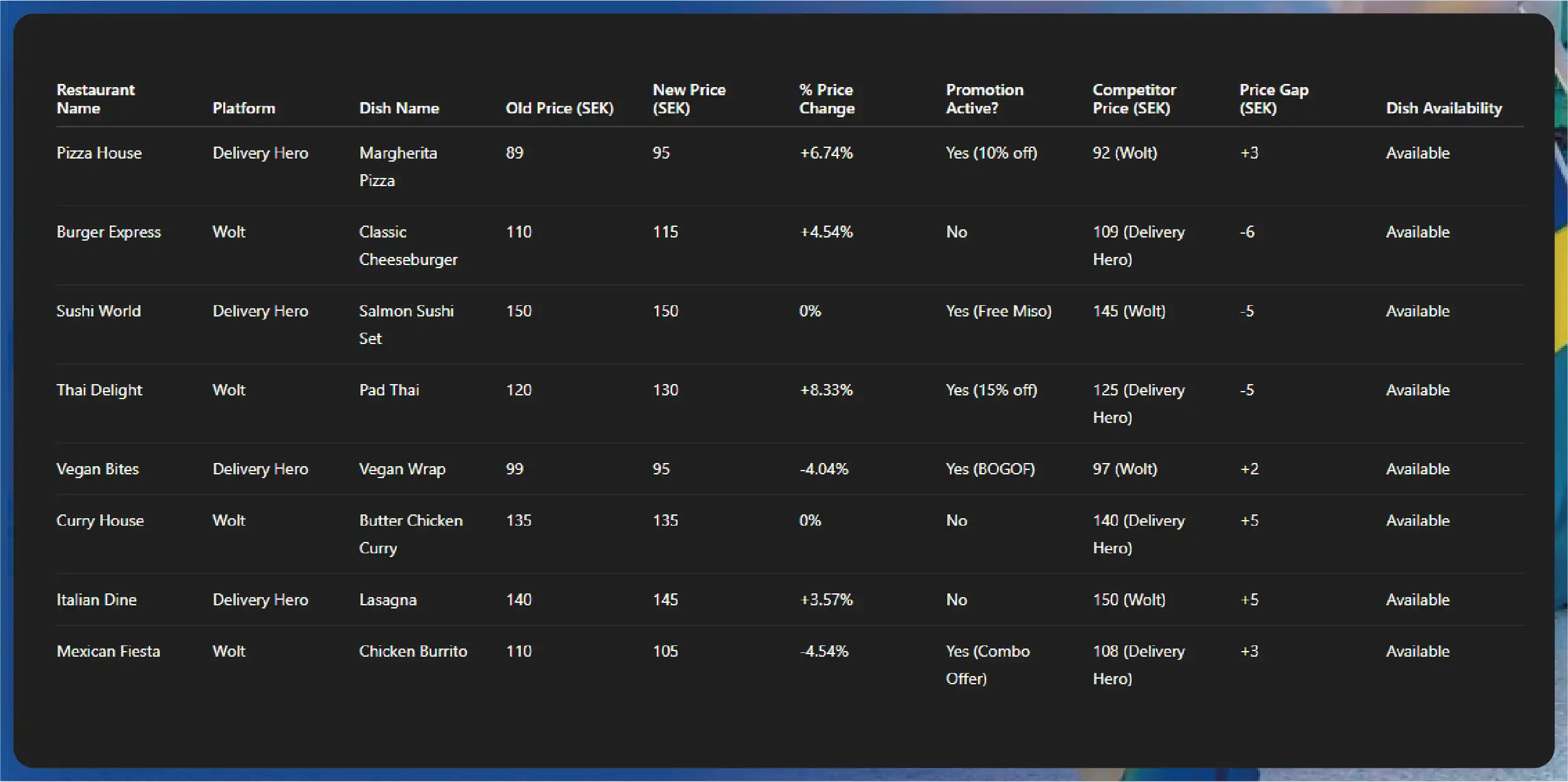Screen dimensions: 1568x782
Task: Click the Restaurant Name column header
Action: point(95,99)
